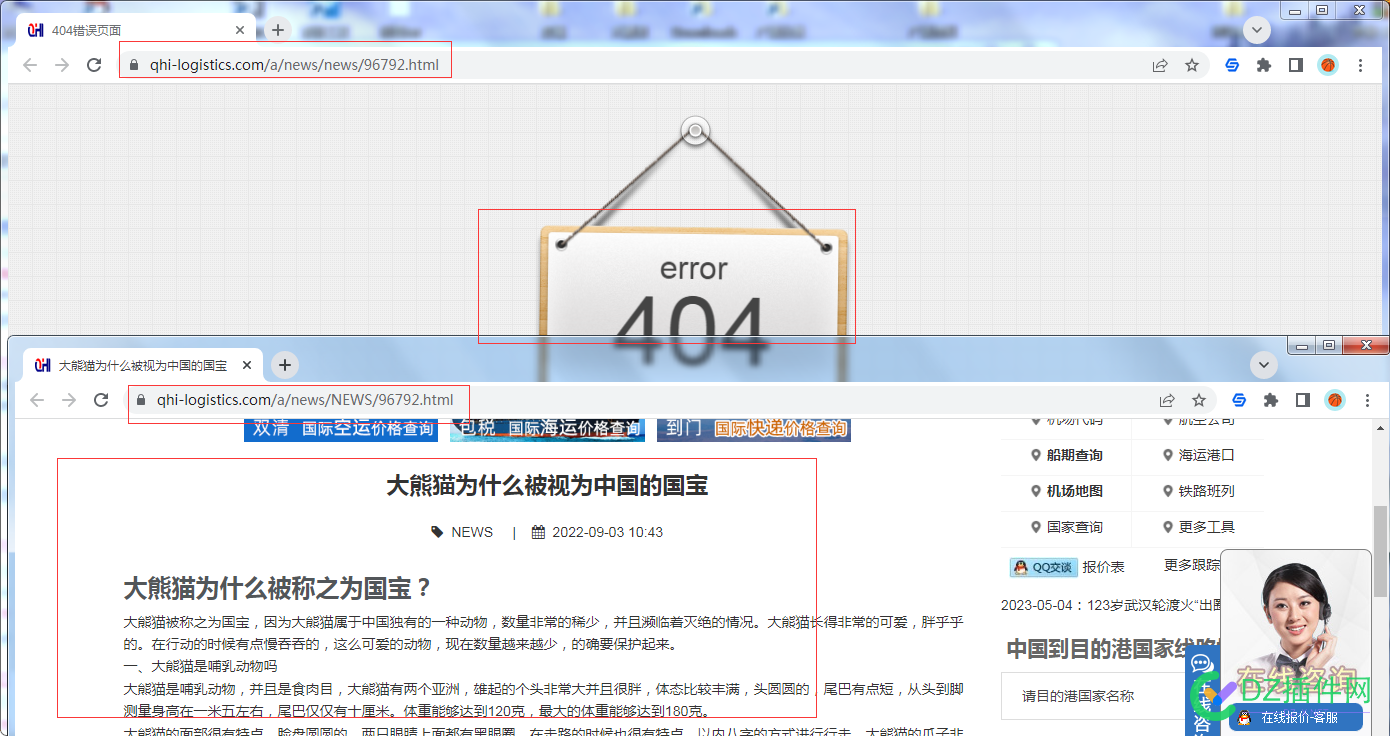
Task: Expand tab search chevron in top window
Action: [x=1257, y=30]
